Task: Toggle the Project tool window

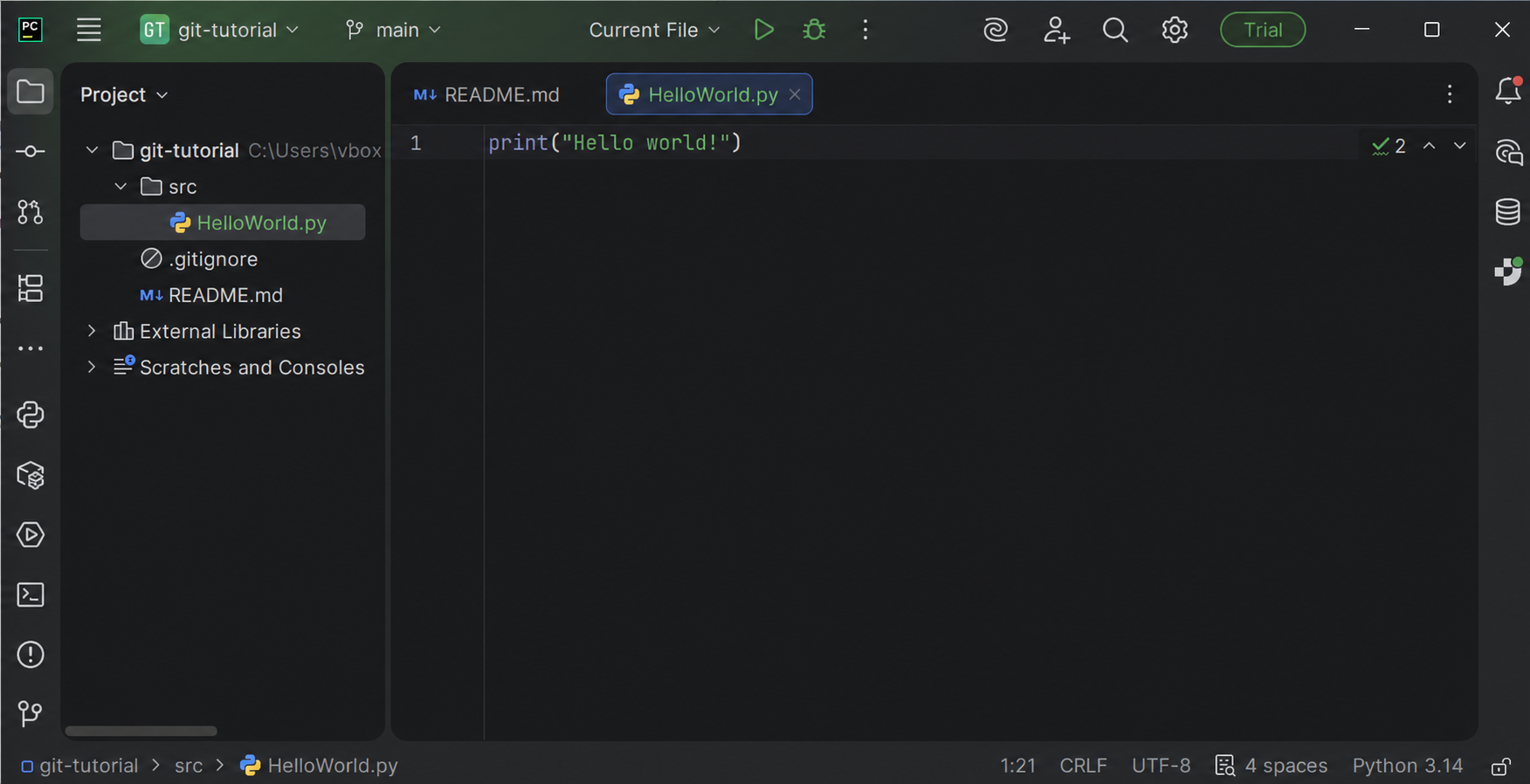Action: 31,92
